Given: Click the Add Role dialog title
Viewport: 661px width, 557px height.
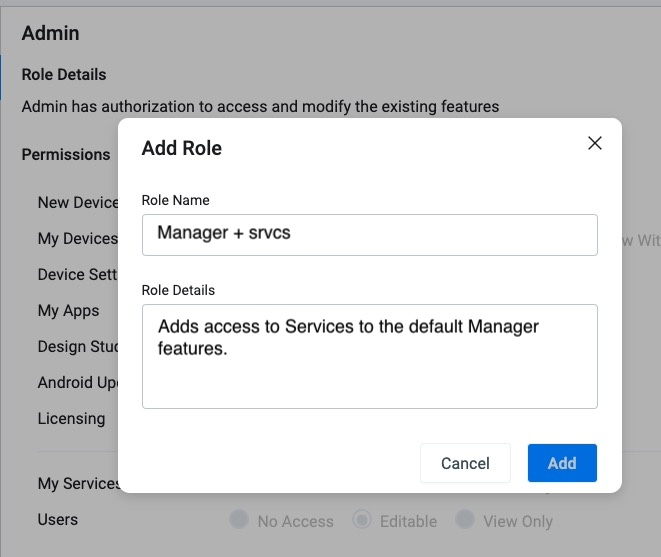Looking at the screenshot, I should (x=182, y=148).
